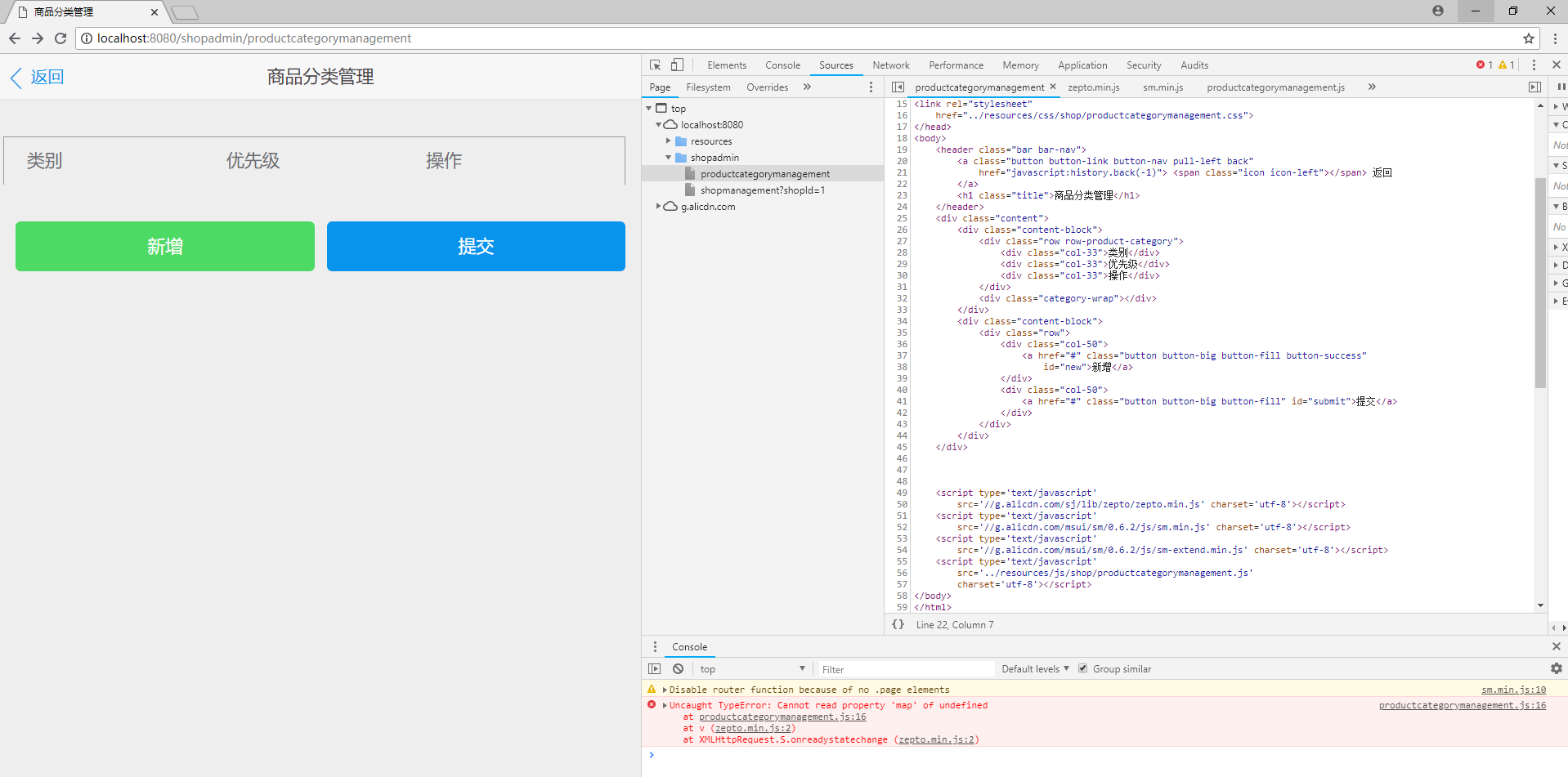The image size is (1568, 777).
Task: Click the 返回 back link
Action: [37, 77]
